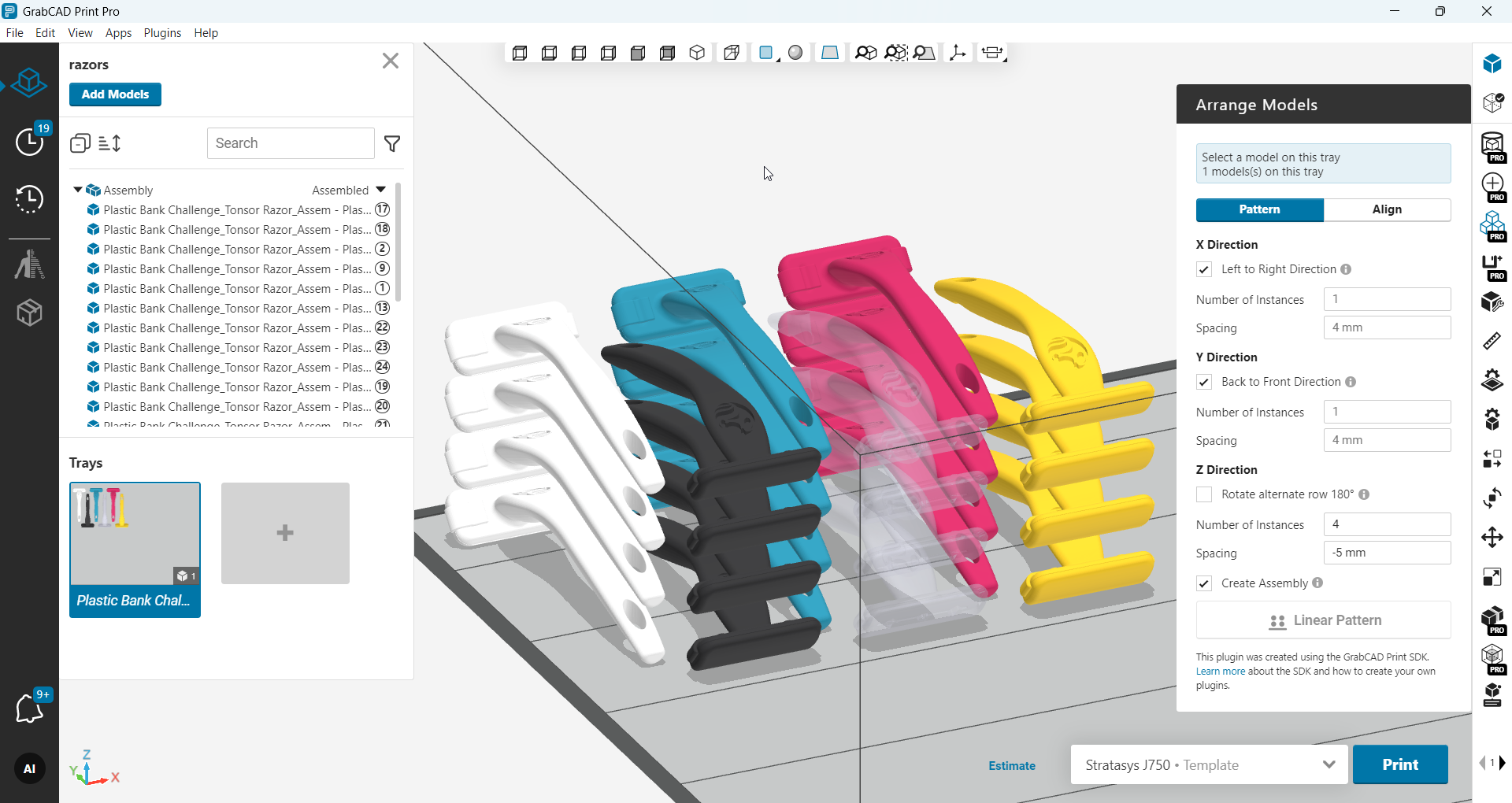Viewport: 1512px width, 803px height.
Task: Select the move arrows tool
Action: 1492,538
